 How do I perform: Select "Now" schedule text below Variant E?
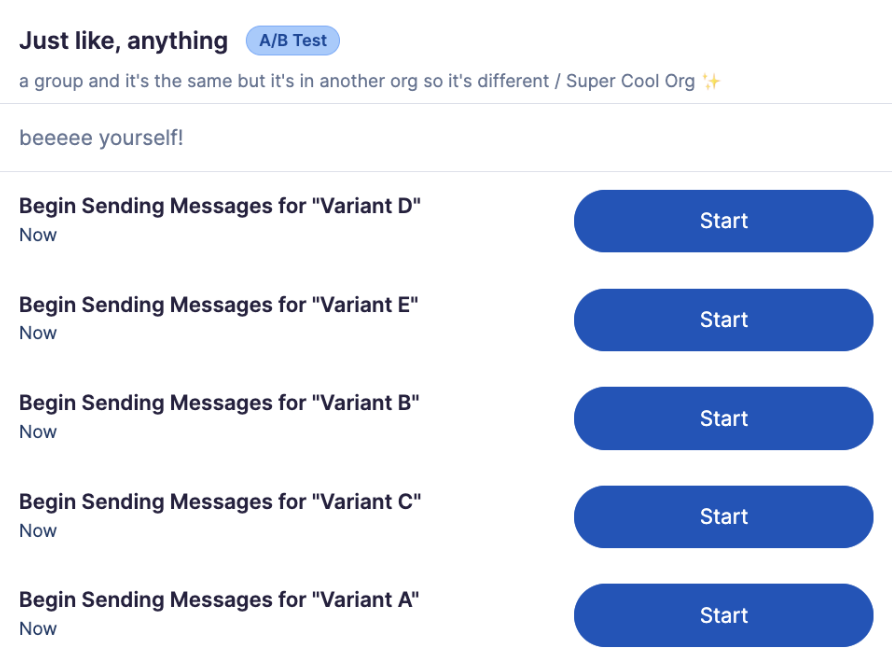[x=38, y=333]
